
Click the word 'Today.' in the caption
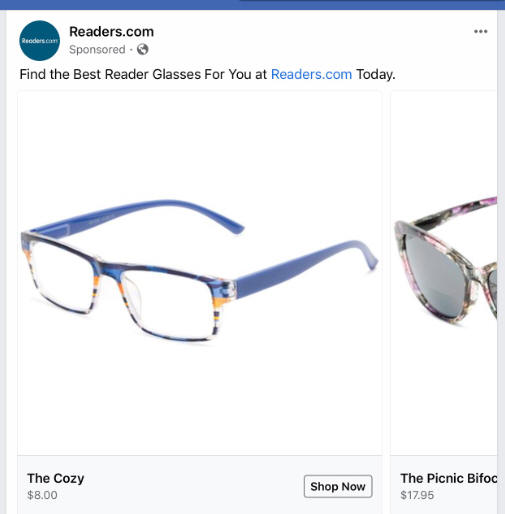[376, 74]
